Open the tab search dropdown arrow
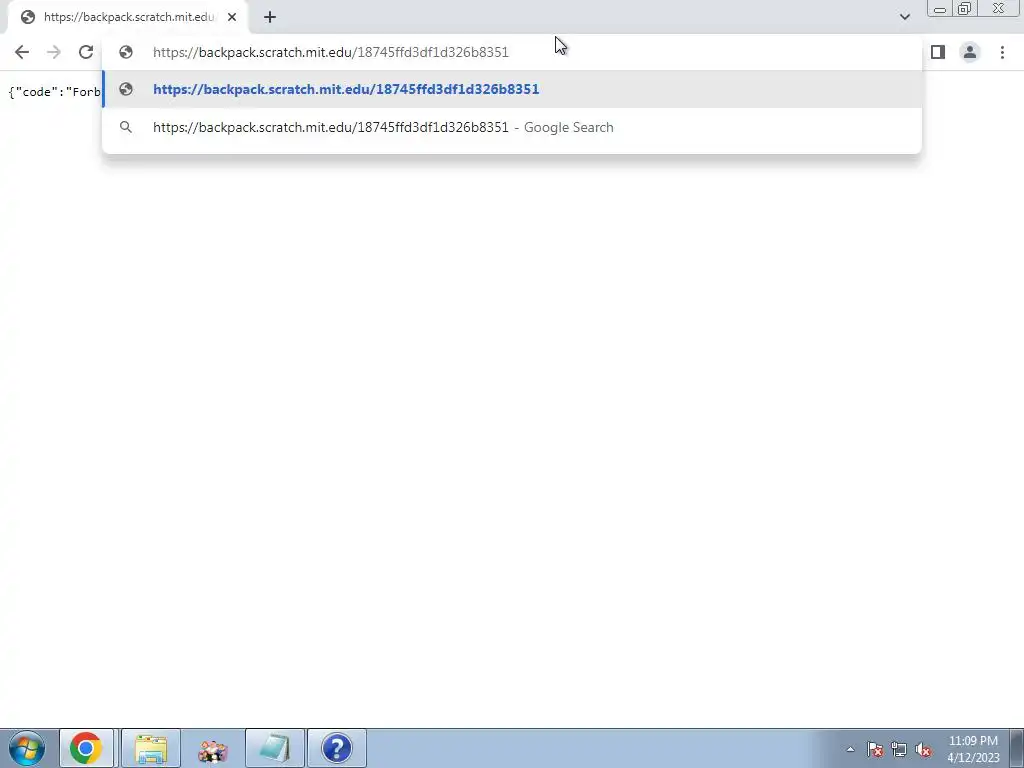 point(904,17)
